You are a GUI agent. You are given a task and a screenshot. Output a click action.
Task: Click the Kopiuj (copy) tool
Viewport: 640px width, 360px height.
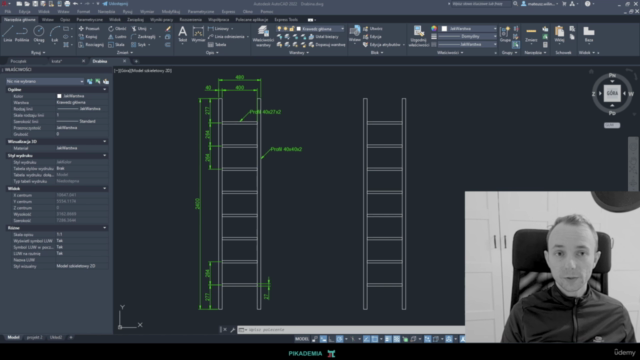[x=87, y=37]
